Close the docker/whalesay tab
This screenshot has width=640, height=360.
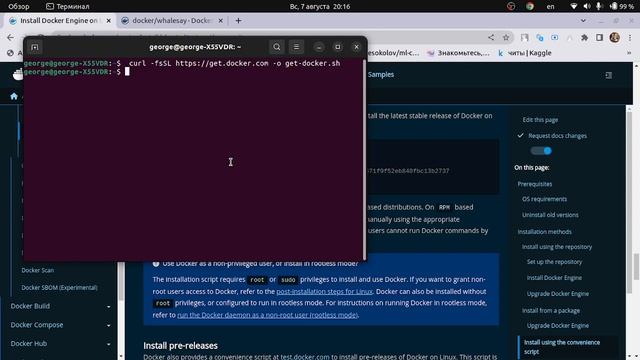tap(220, 20)
